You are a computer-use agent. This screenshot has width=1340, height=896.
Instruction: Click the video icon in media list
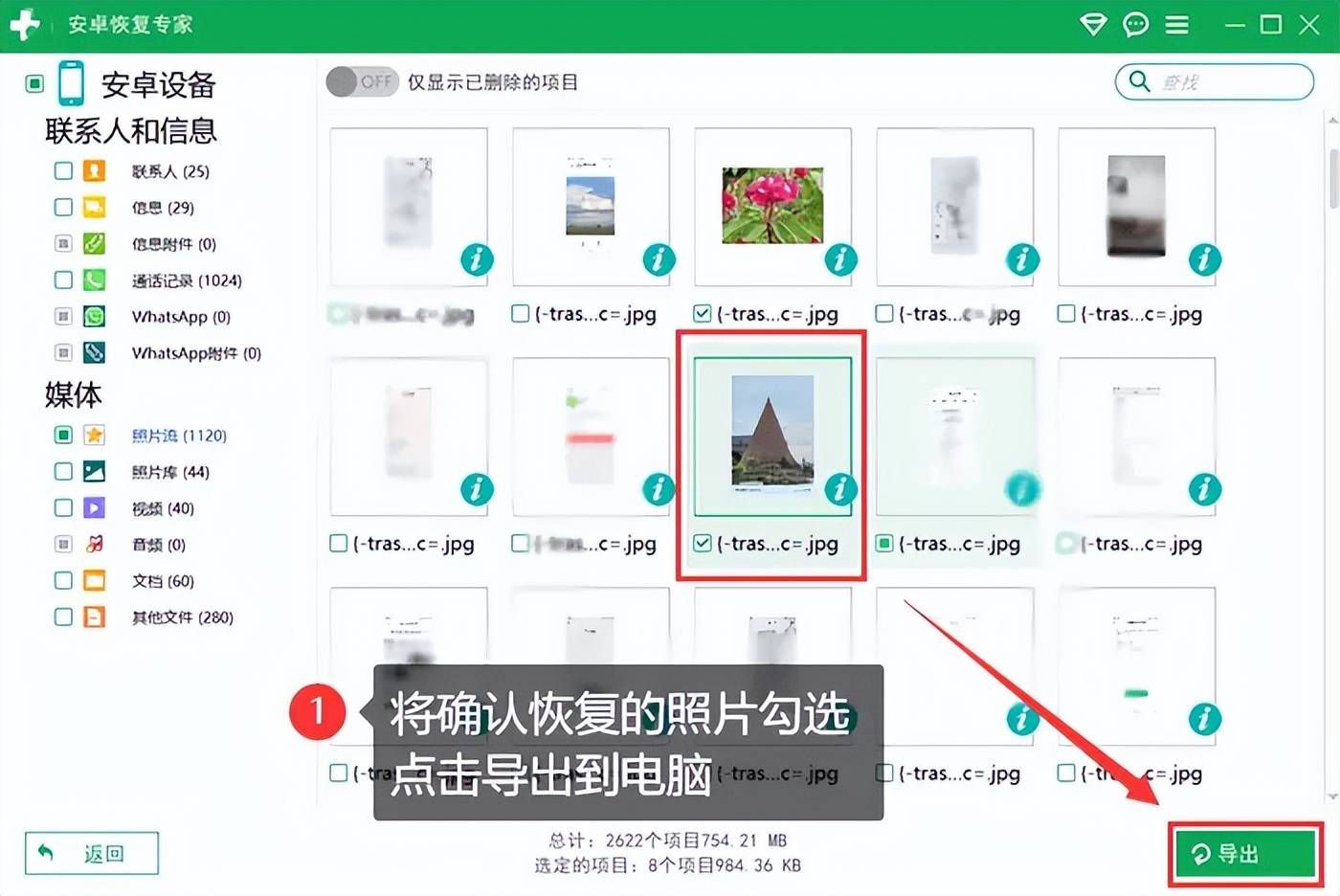(x=94, y=508)
